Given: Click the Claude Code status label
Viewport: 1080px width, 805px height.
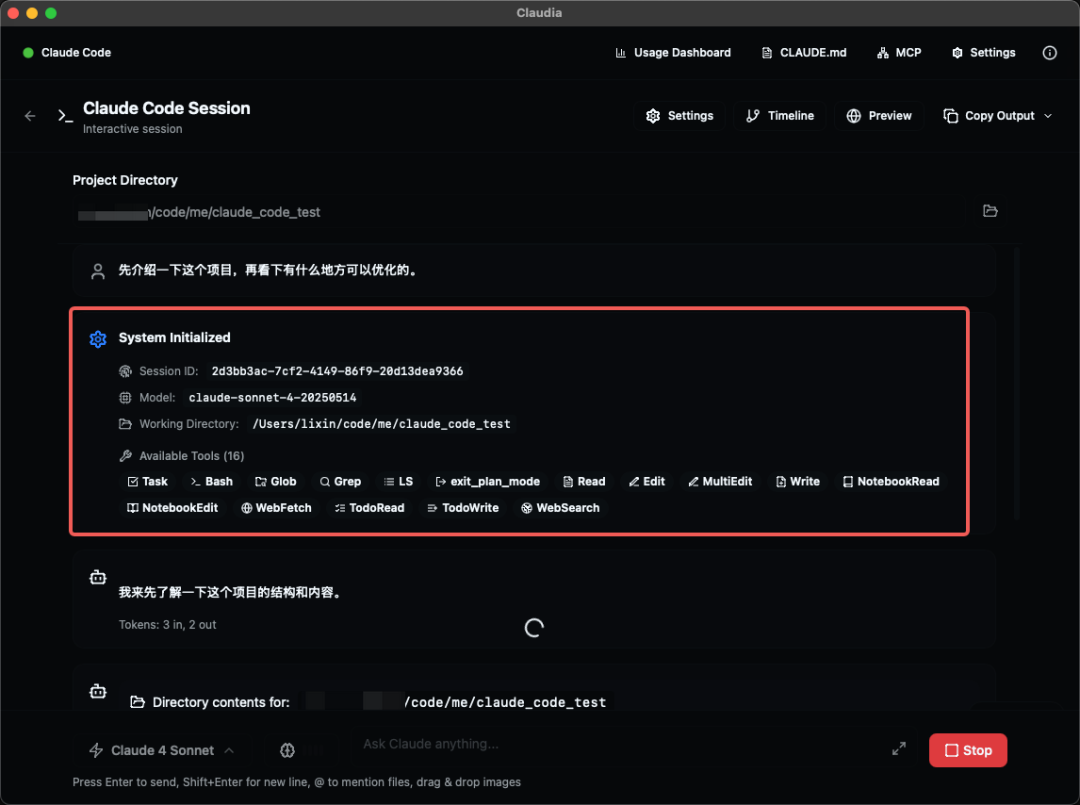Looking at the screenshot, I should tap(76, 53).
